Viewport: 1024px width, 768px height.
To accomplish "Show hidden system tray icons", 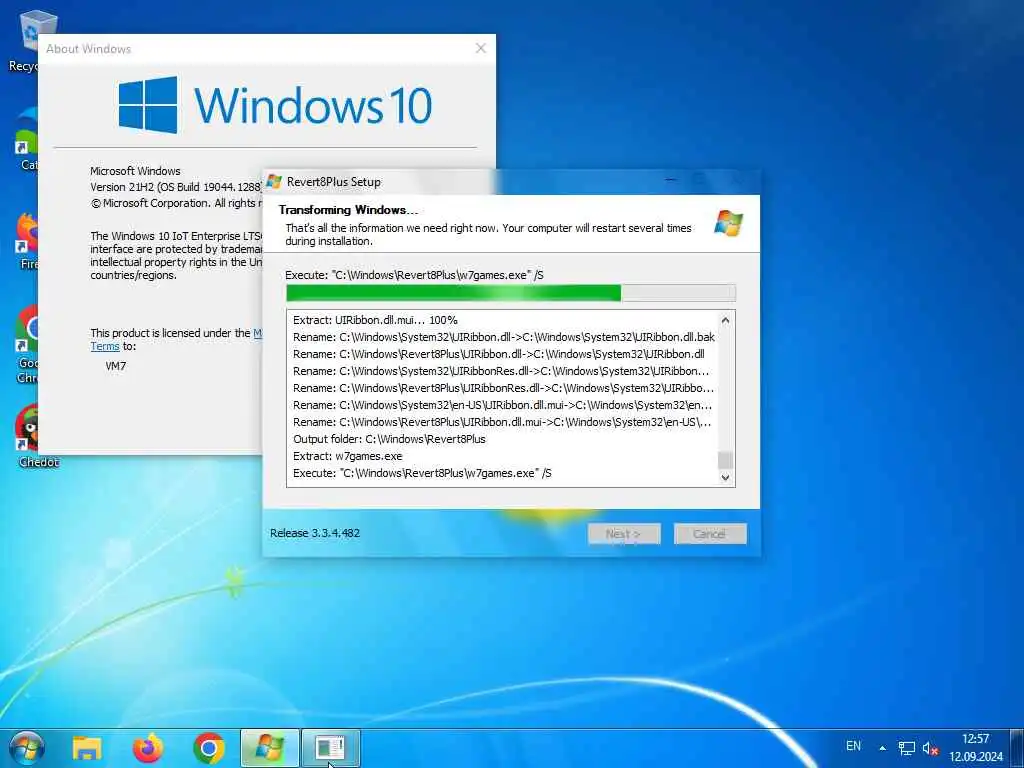I will point(882,748).
